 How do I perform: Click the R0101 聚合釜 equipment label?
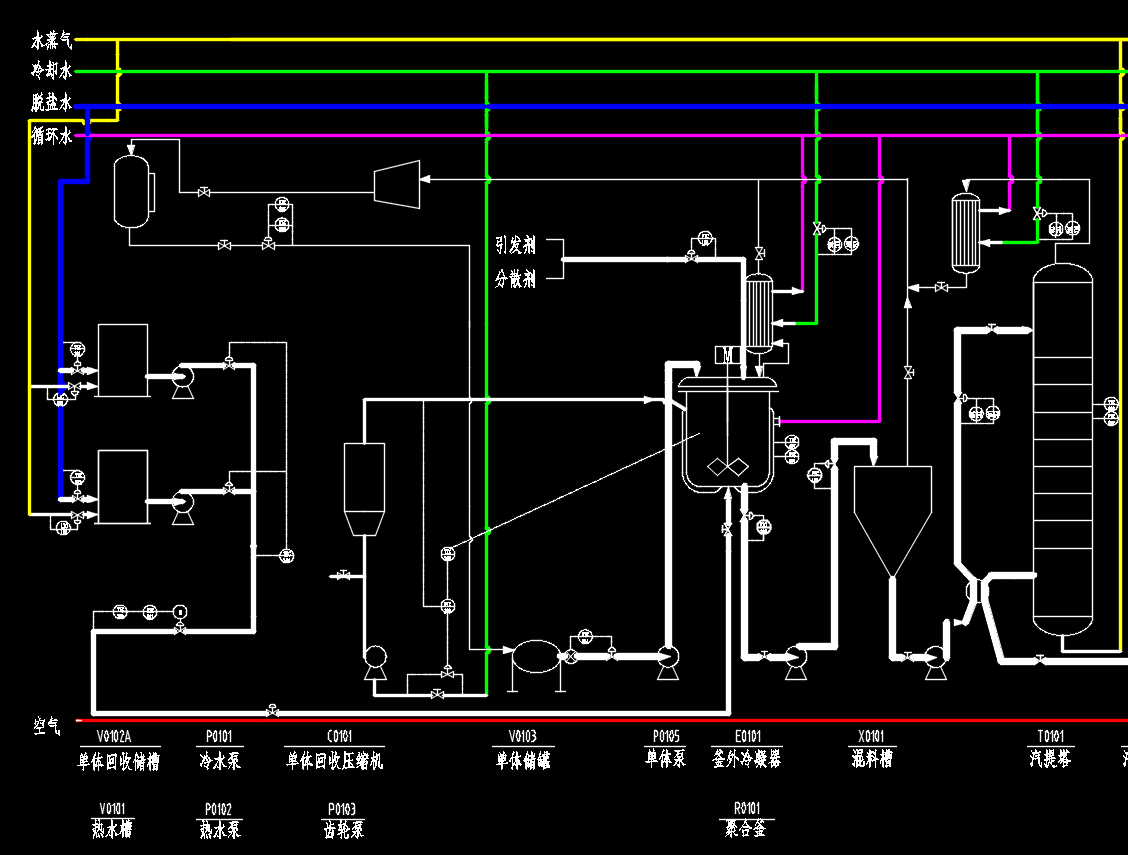click(746, 819)
